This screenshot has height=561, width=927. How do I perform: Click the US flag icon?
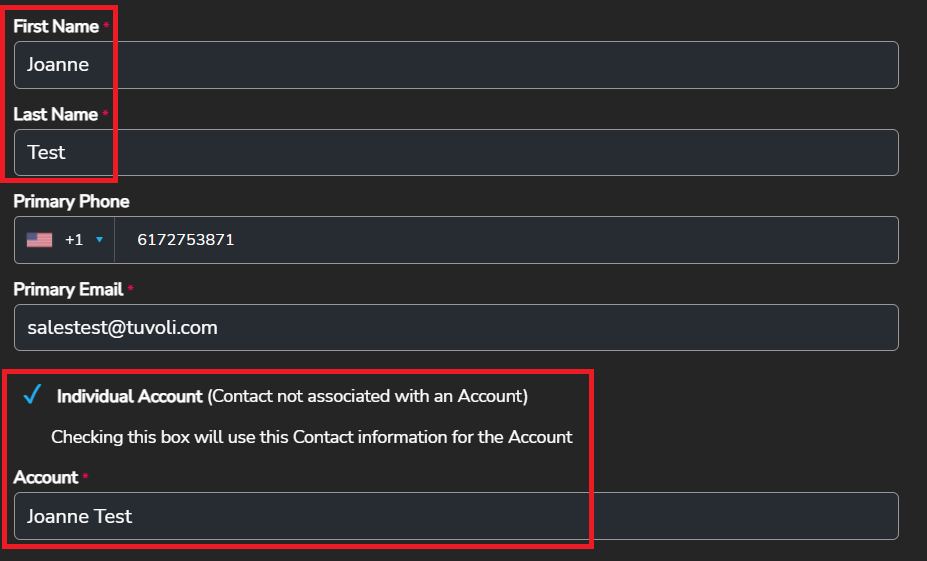point(39,240)
